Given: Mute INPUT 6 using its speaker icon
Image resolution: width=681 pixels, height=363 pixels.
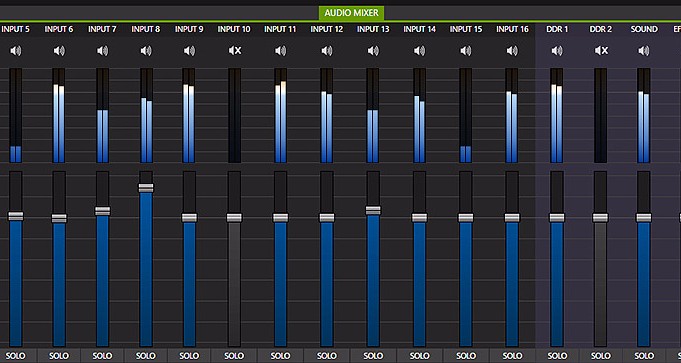Looking at the screenshot, I should click(x=59, y=51).
